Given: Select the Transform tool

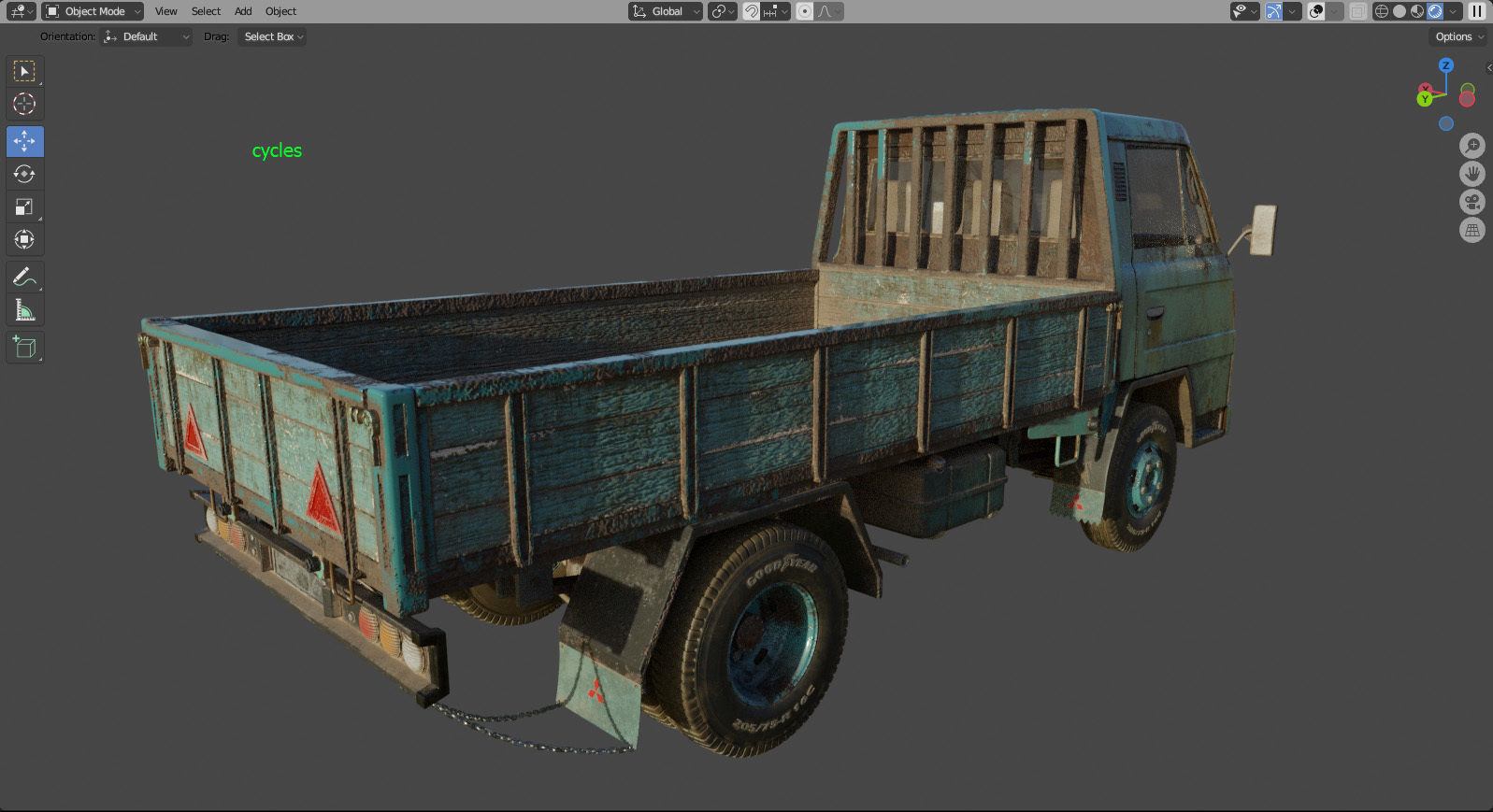Looking at the screenshot, I should click(24, 239).
